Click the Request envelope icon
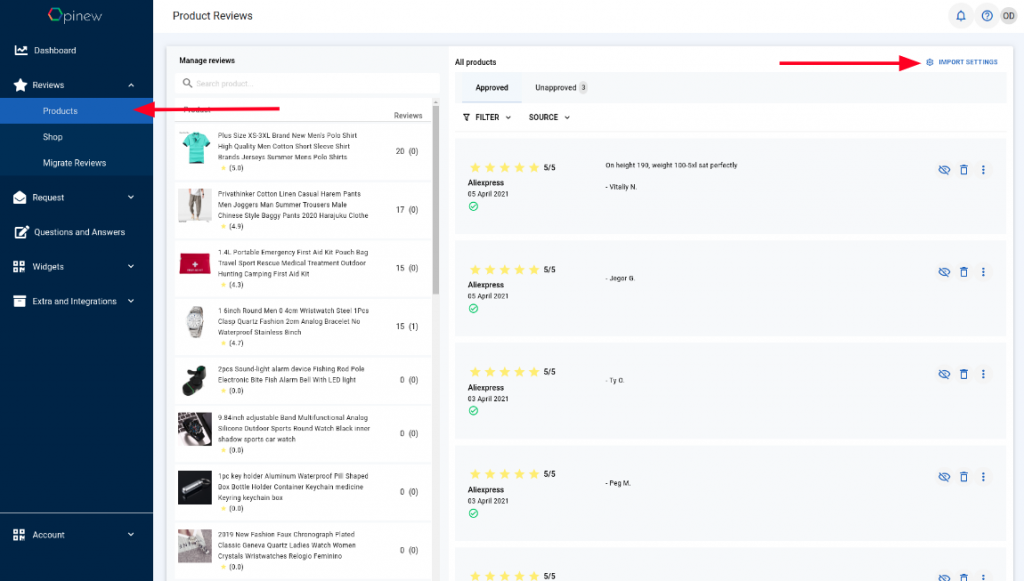Viewport: 1024px width, 581px height. [20, 197]
